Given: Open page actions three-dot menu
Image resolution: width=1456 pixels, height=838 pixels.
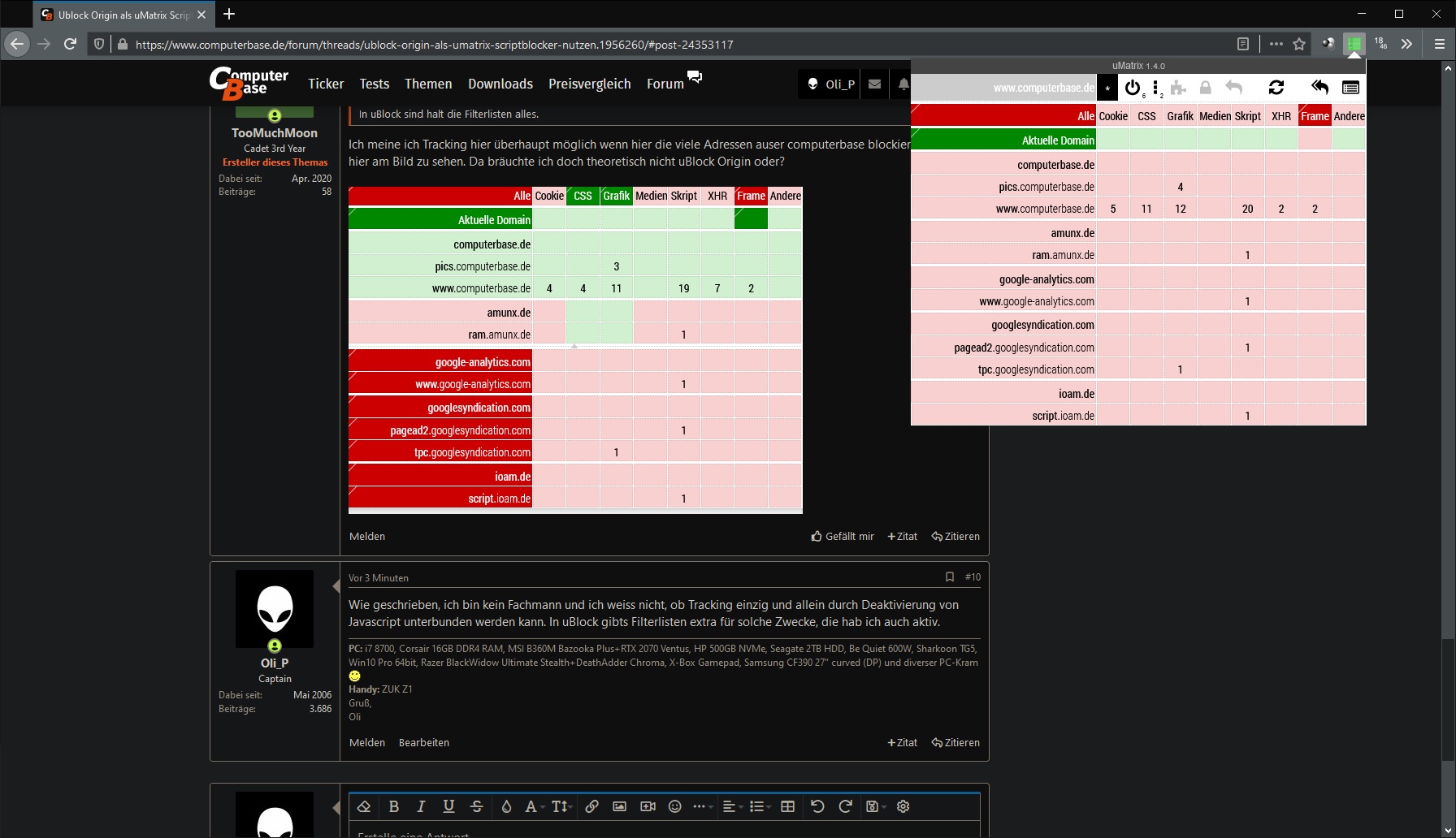Looking at the screenshot, I should coord(1276,44).
